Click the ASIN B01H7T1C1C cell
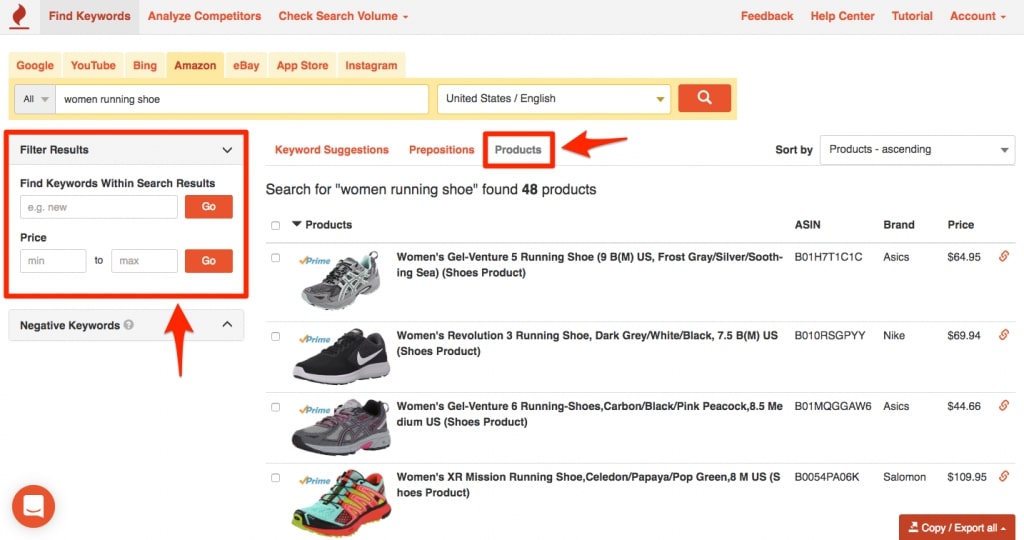The image size is (1024, 540). (x=828, y=257)
